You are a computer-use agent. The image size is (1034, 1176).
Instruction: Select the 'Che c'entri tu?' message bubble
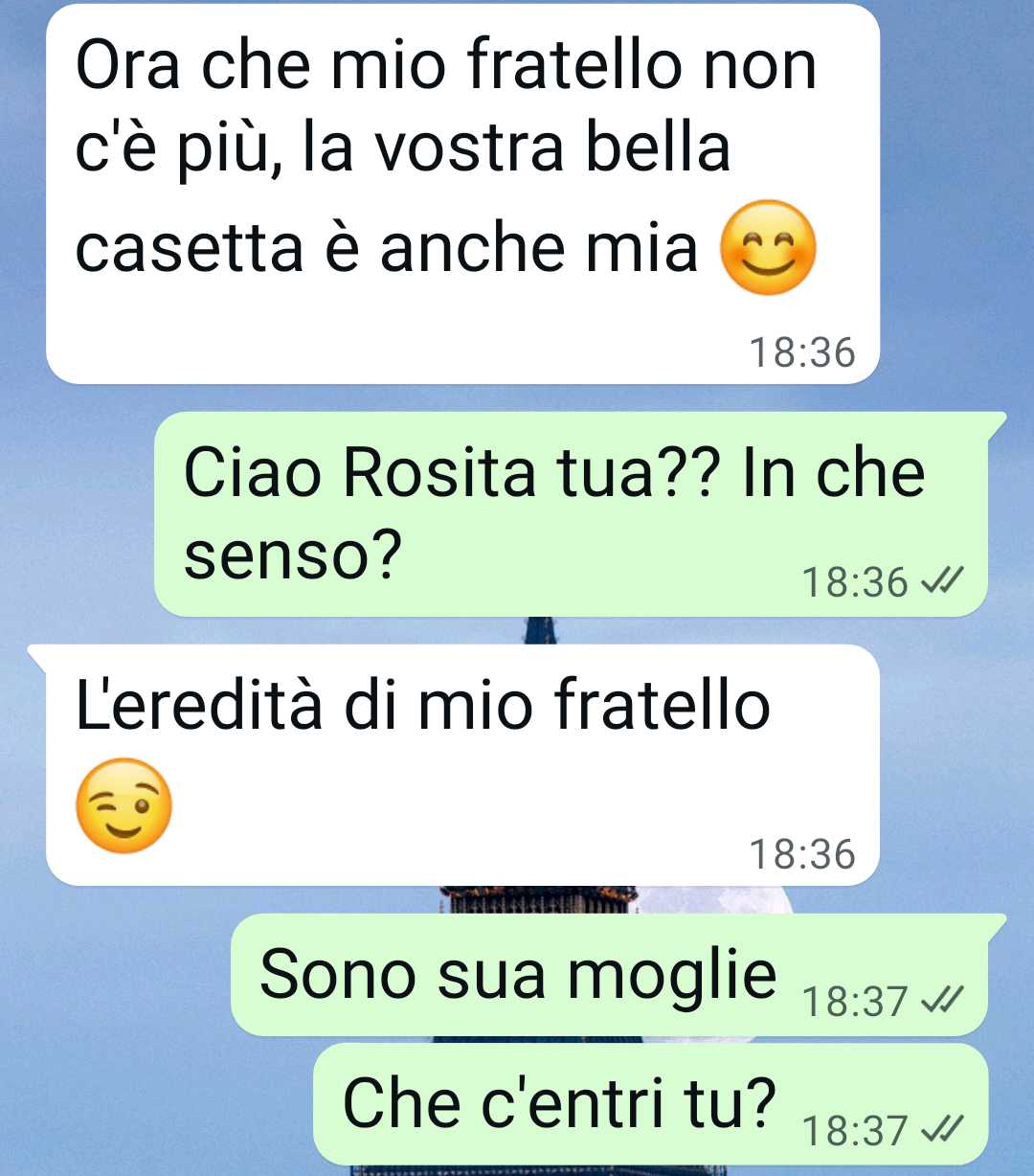point(651,1104)
